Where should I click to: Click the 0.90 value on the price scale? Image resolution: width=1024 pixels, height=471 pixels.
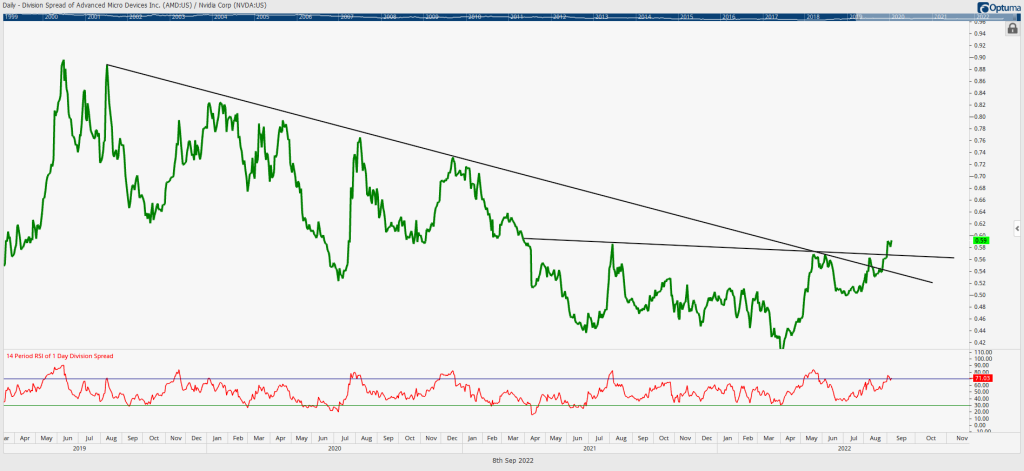coord(978,57)
